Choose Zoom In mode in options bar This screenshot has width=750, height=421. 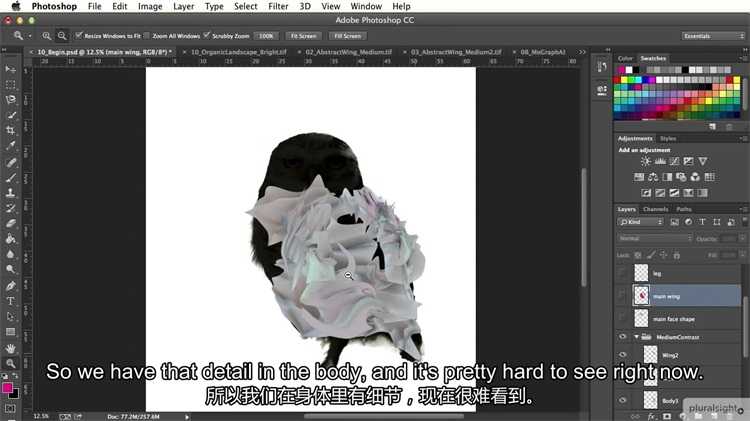(x=46, y=36)
